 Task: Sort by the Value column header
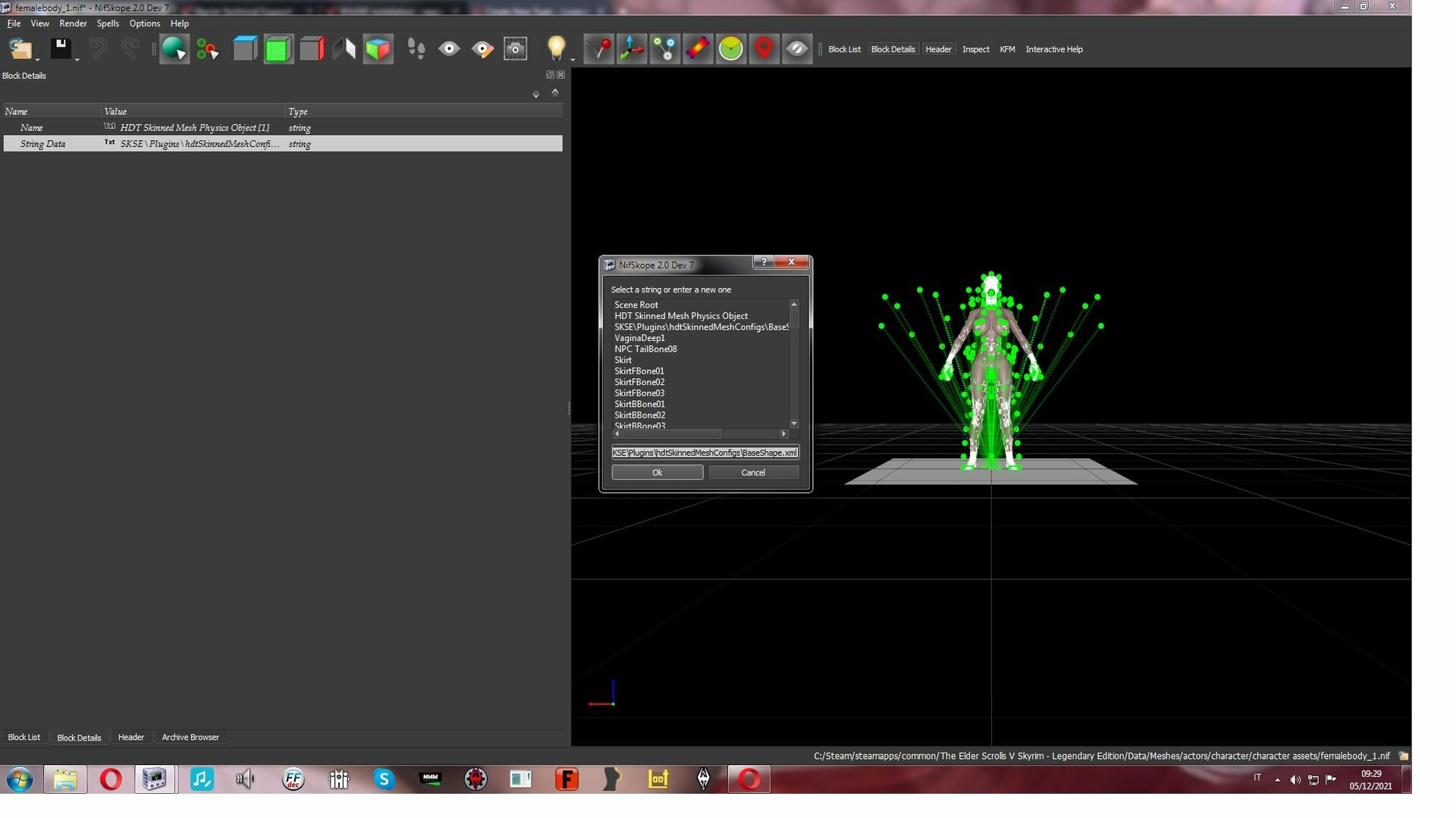pos(193,111)
